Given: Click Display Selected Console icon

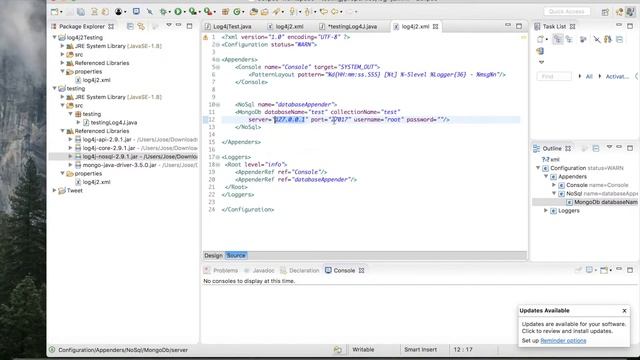Looking at the screenshot, I should tap(590, 270).
